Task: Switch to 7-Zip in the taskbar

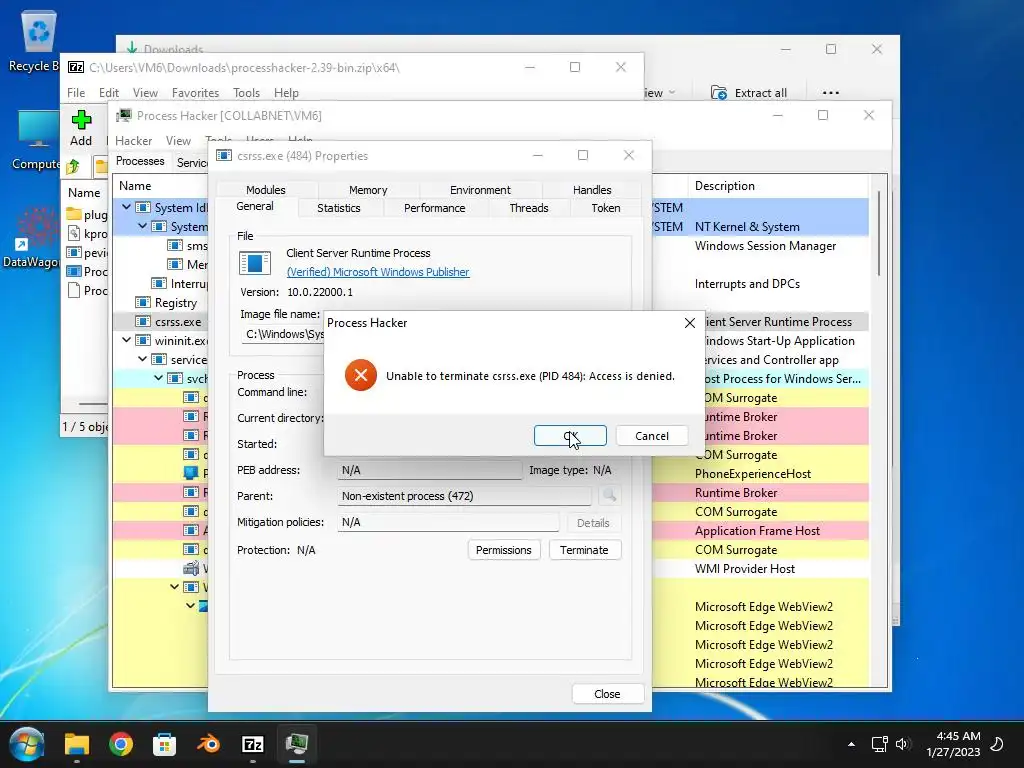Action: 253,744
